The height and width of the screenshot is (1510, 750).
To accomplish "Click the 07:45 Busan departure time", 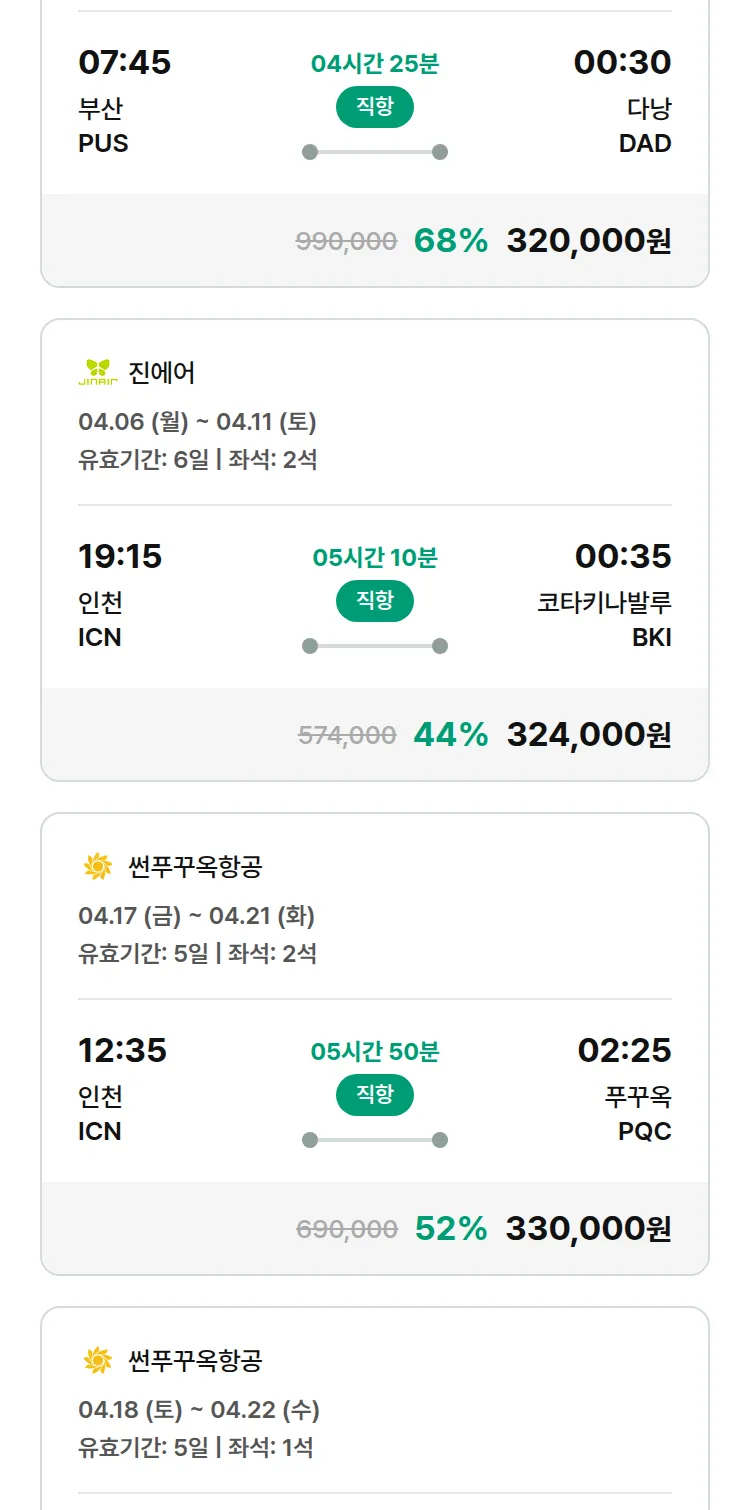I will pos(125,63).
